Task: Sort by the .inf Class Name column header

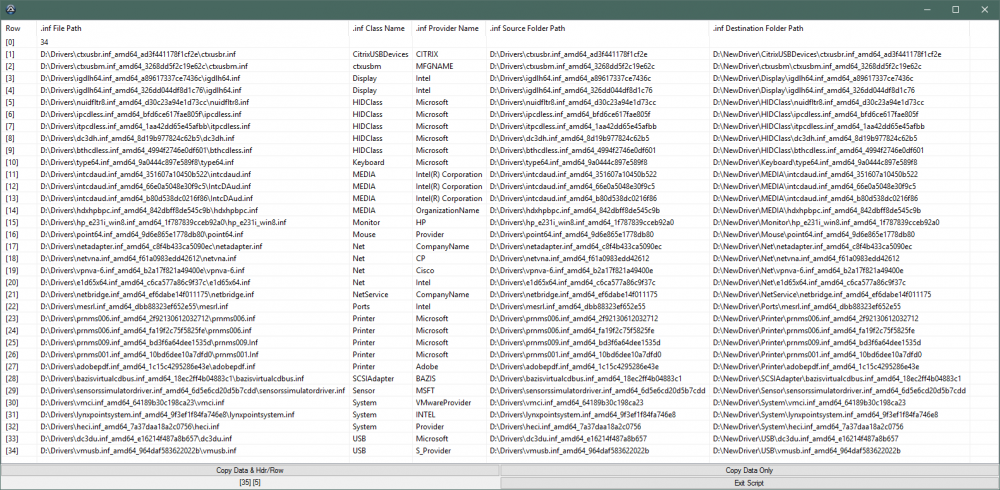Action: click(x=379, y=29)
